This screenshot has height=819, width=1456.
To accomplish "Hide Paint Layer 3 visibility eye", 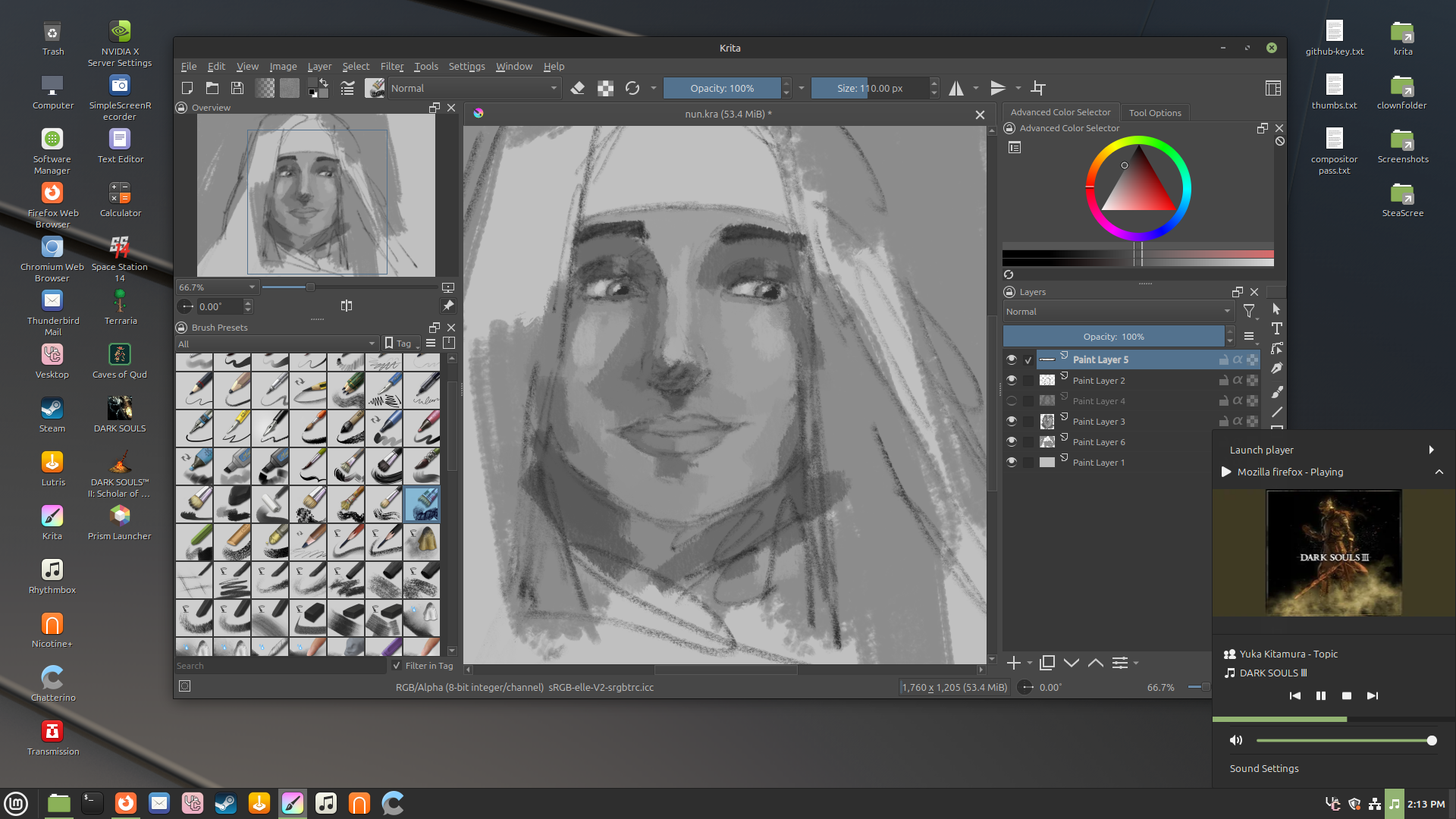I will pos(1012,421).
